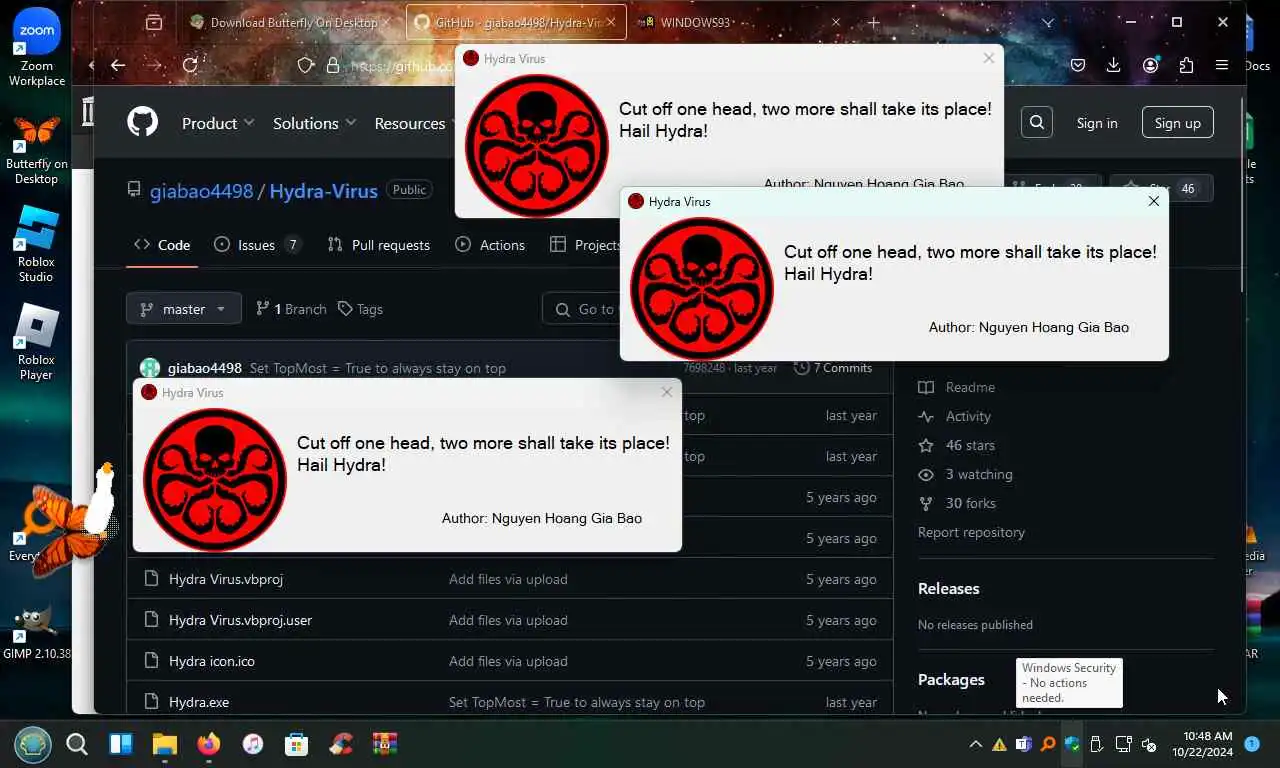View the repository Tags link

point(361,309)
